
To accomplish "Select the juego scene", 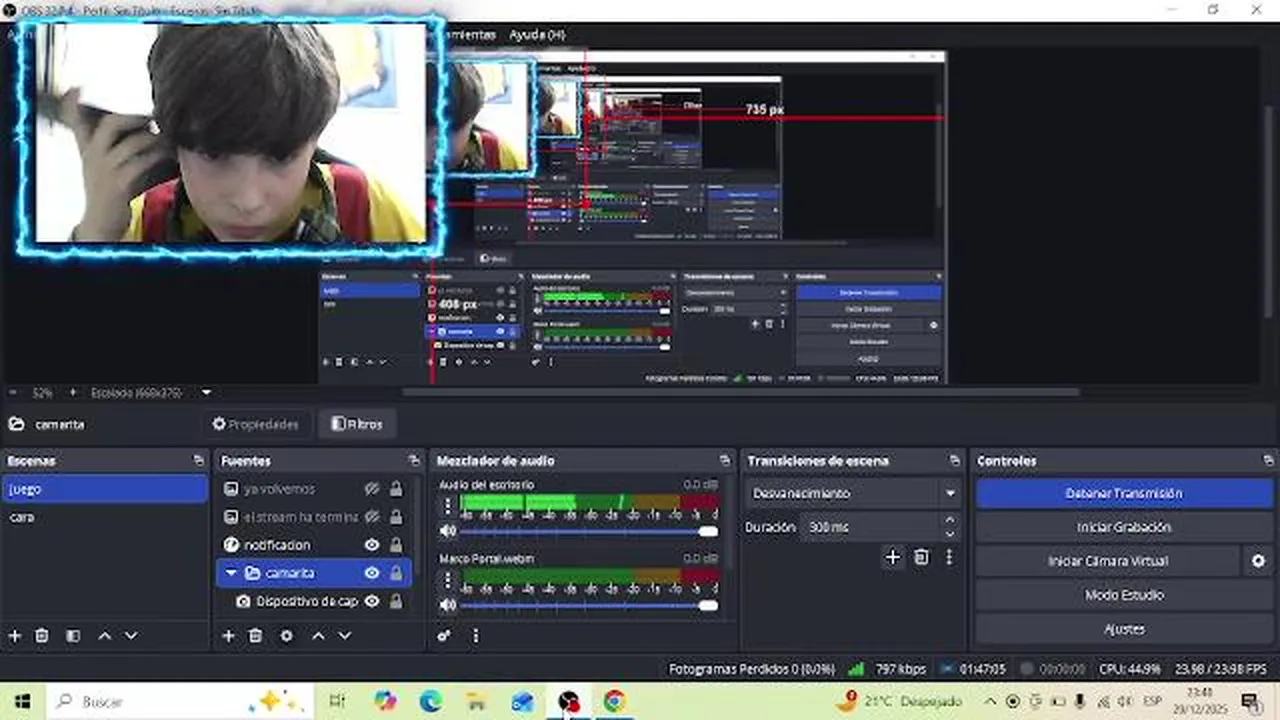I will tap(105, 489).
